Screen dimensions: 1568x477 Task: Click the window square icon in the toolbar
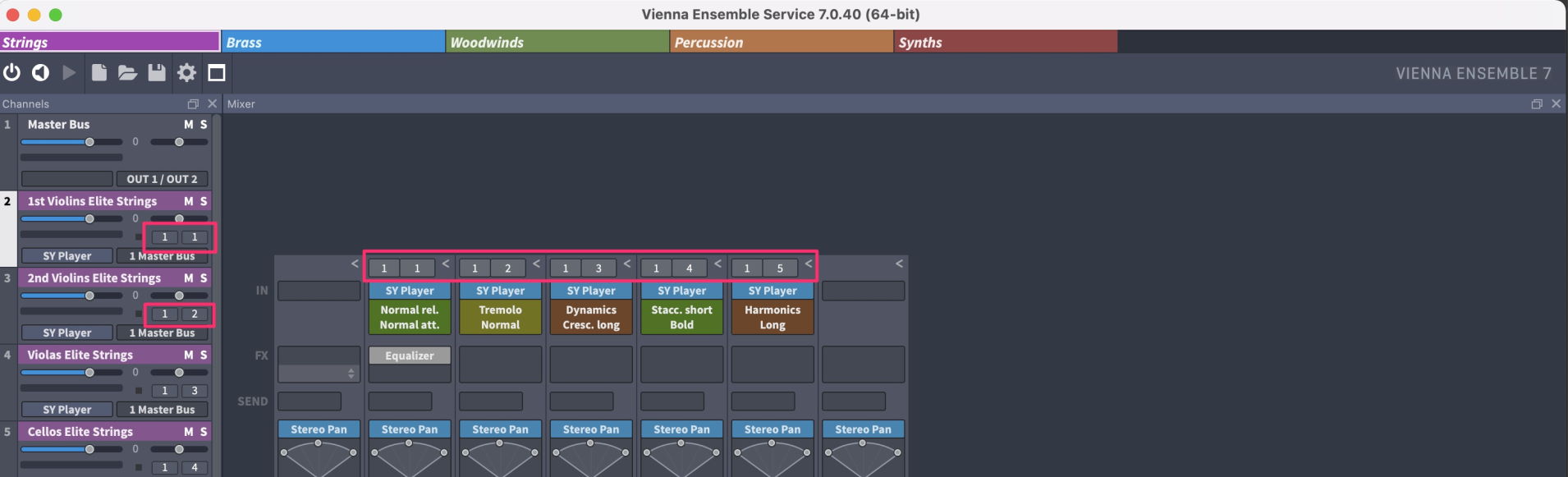pos(217,73)
